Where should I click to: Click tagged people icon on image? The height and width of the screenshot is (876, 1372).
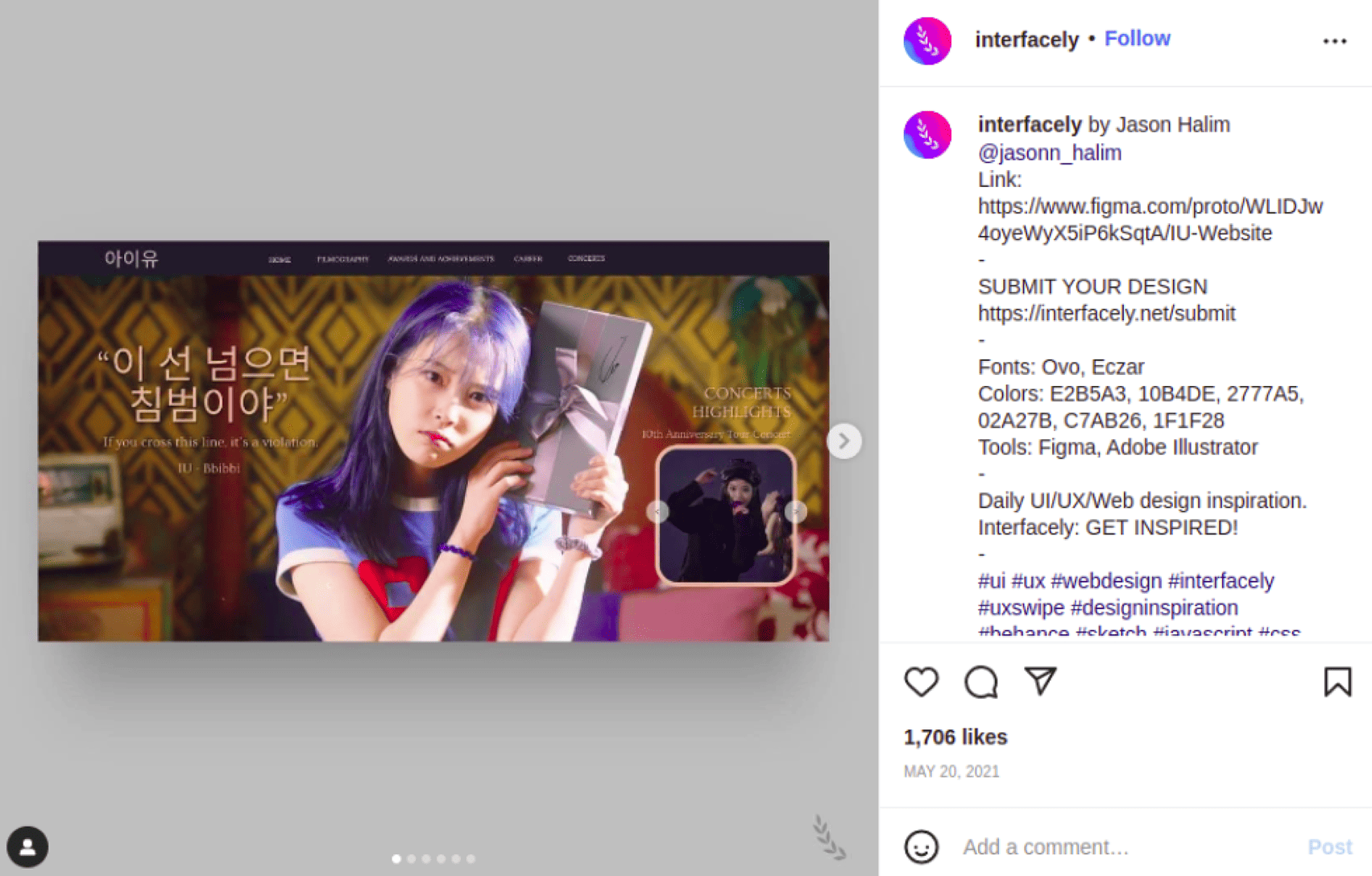coord(27,847)
